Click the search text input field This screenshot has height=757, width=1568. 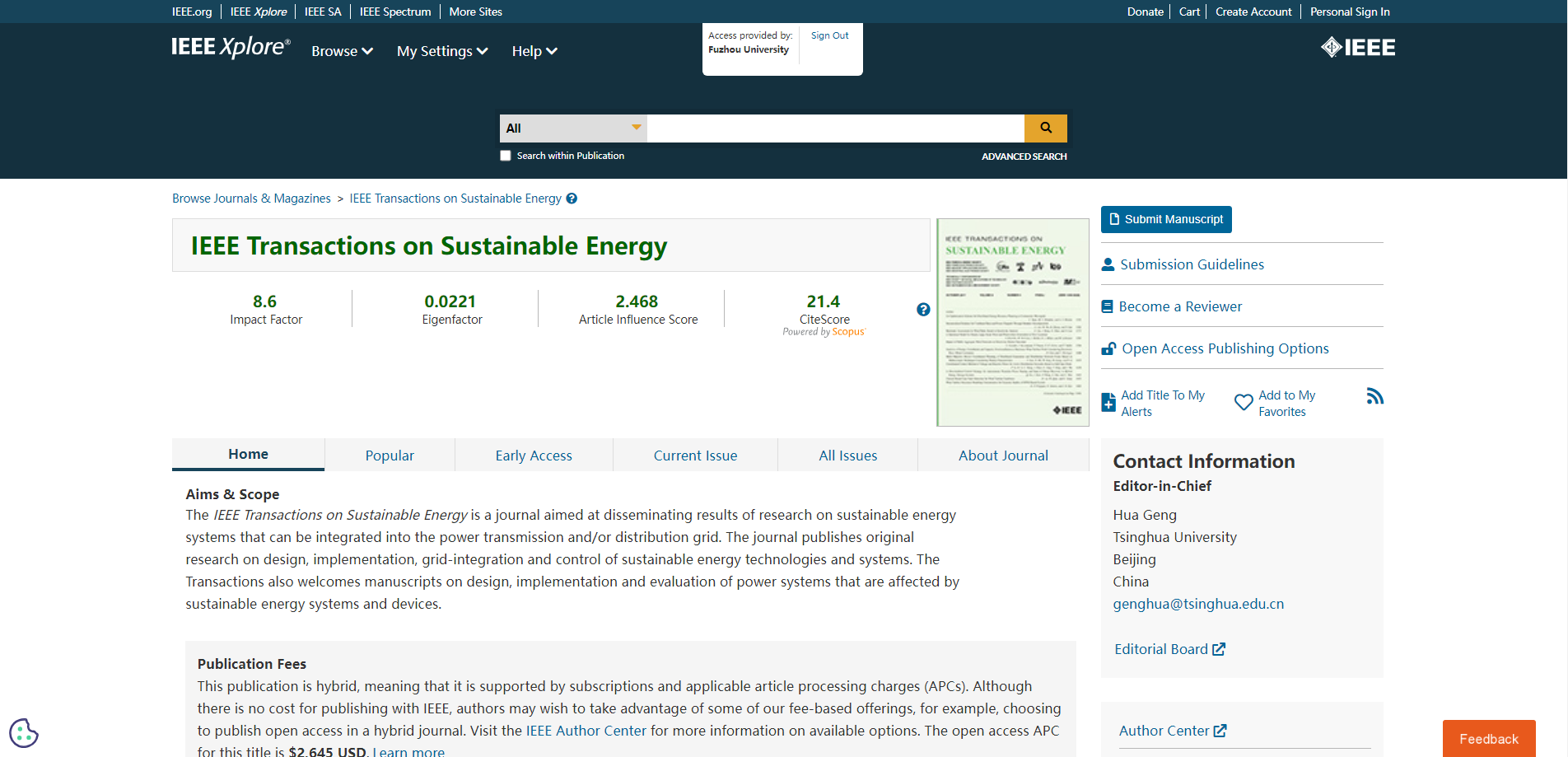coord(835,129)
